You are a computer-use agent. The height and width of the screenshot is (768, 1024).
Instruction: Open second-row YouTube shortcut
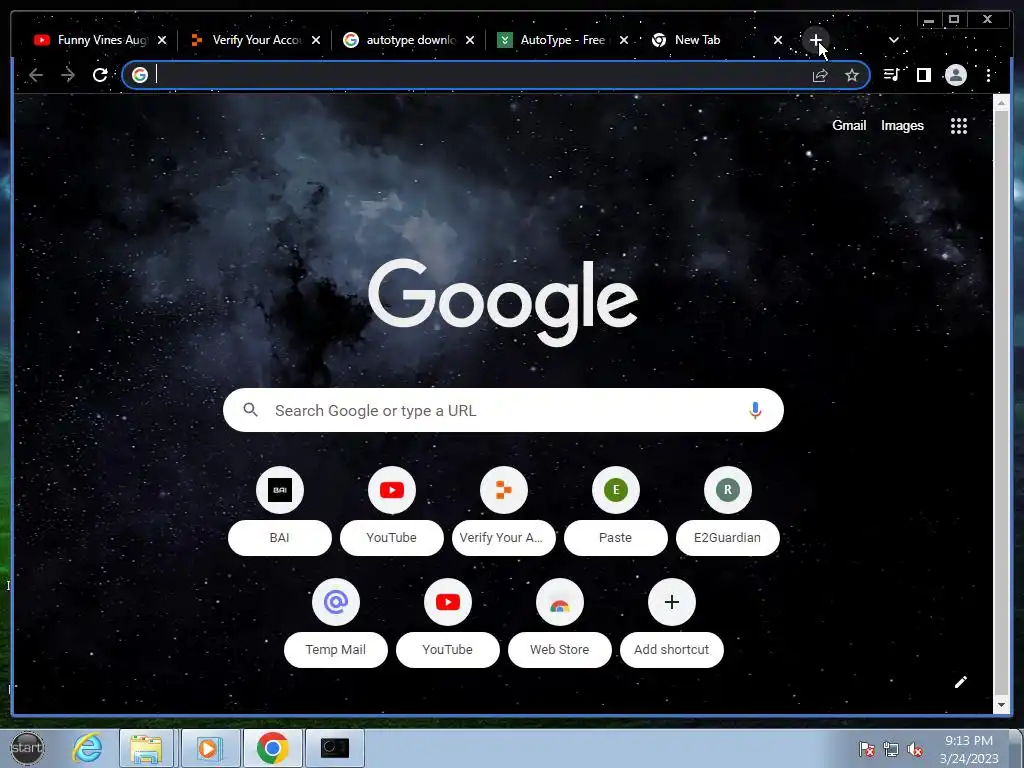tap(448, 602)
